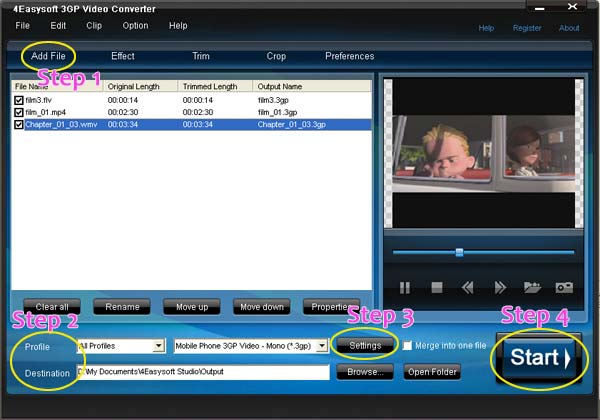This screenshot has height=420, width=600.
Task: Click the Destination path input field
Action: pyautogui.click(x=203, y=372)
